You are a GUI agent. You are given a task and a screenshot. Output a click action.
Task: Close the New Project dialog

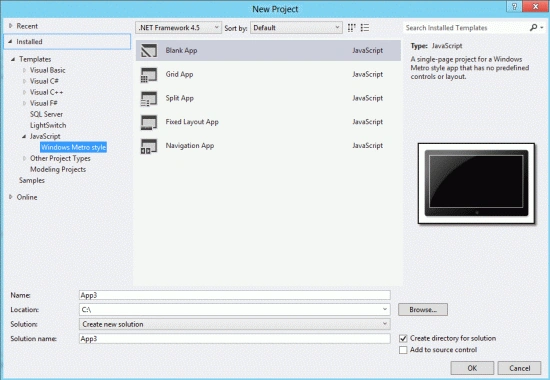click(536, 7)
